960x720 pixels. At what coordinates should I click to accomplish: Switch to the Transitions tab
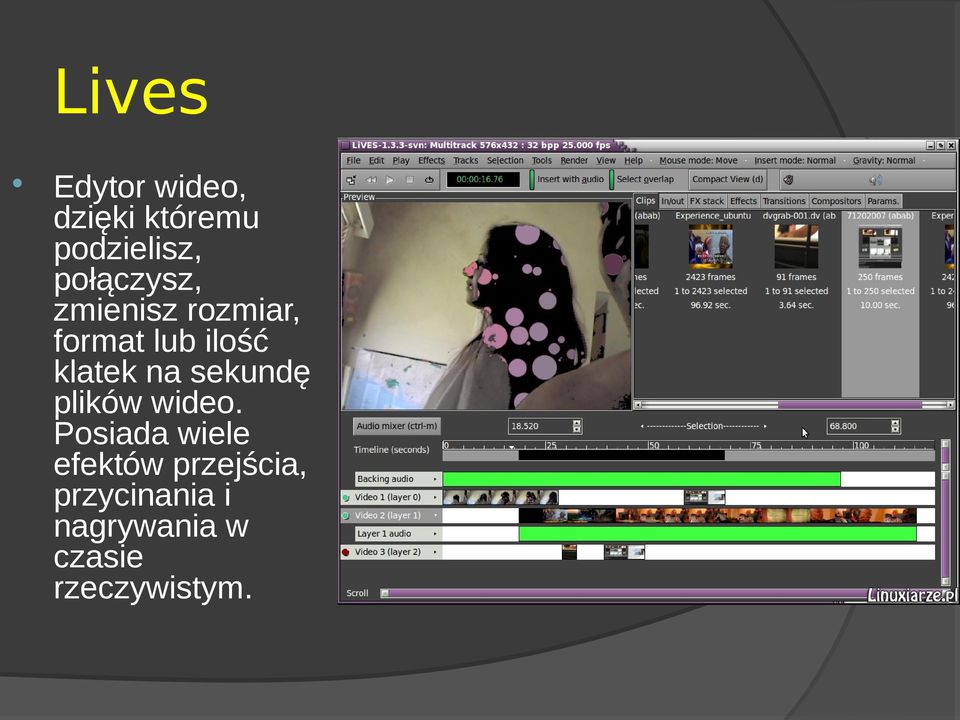pos(784,201)
